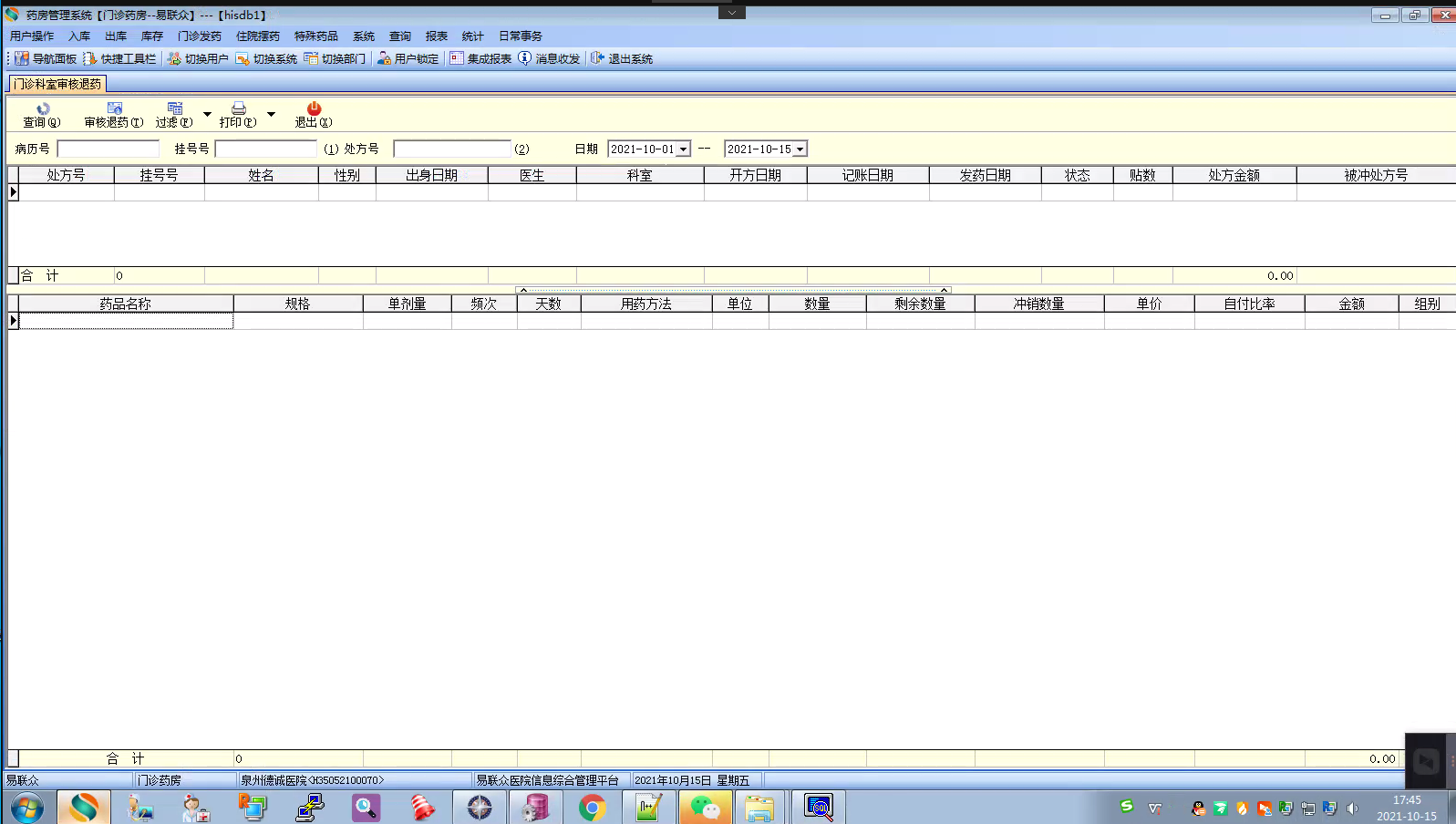The height and width of the screenshot is (824, 1456).
Task: Open the 用户操作 menu
Action: click(32, 36)
